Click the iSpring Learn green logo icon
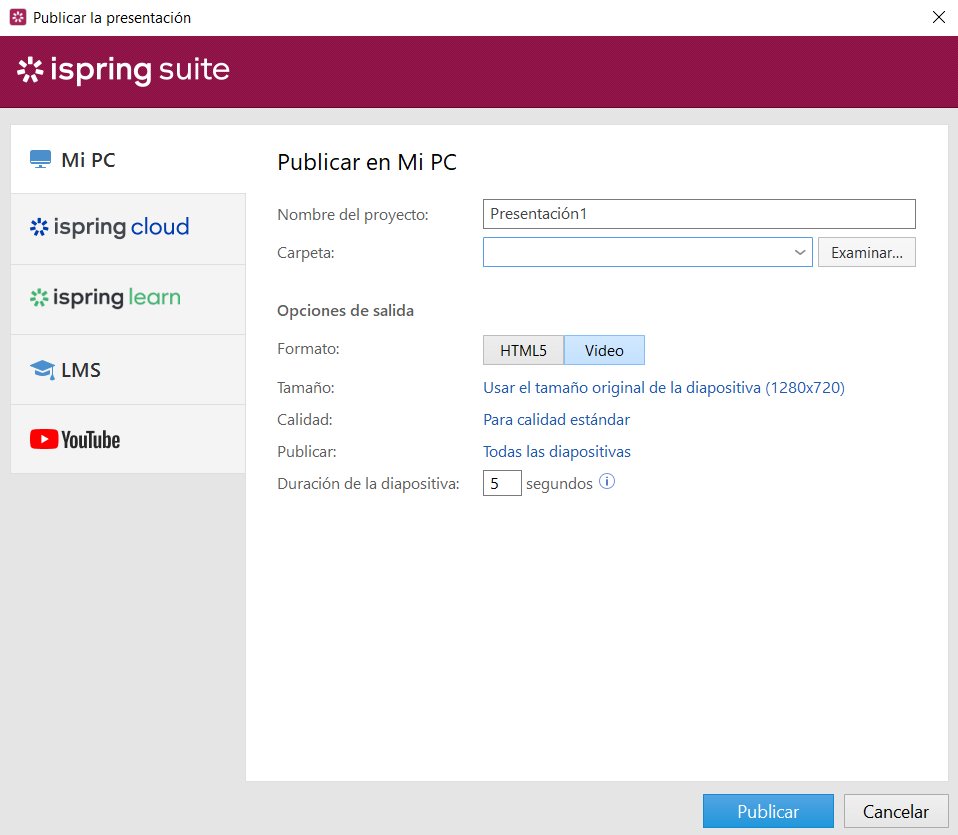The height and width of the screenshot is (835, 958). point(38,297)
